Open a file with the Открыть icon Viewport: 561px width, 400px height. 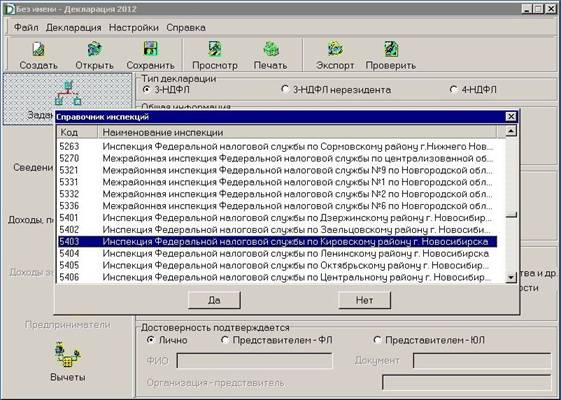(x=94, y=49)
